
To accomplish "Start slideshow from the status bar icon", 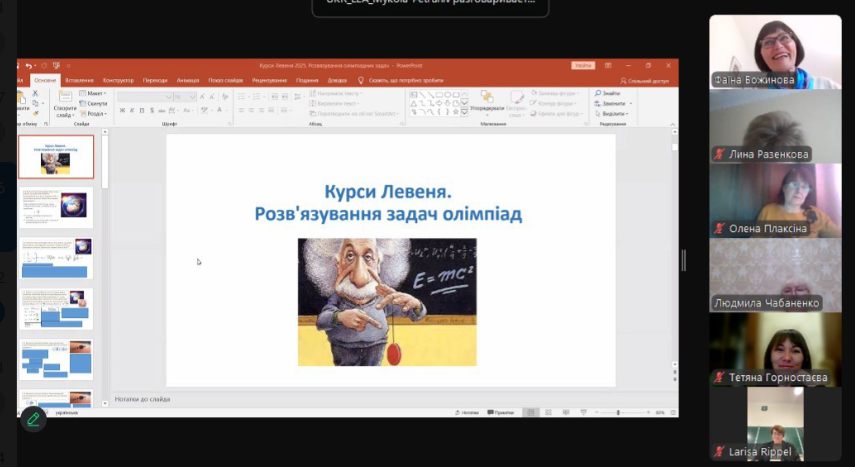I will [x=582, y=412].
